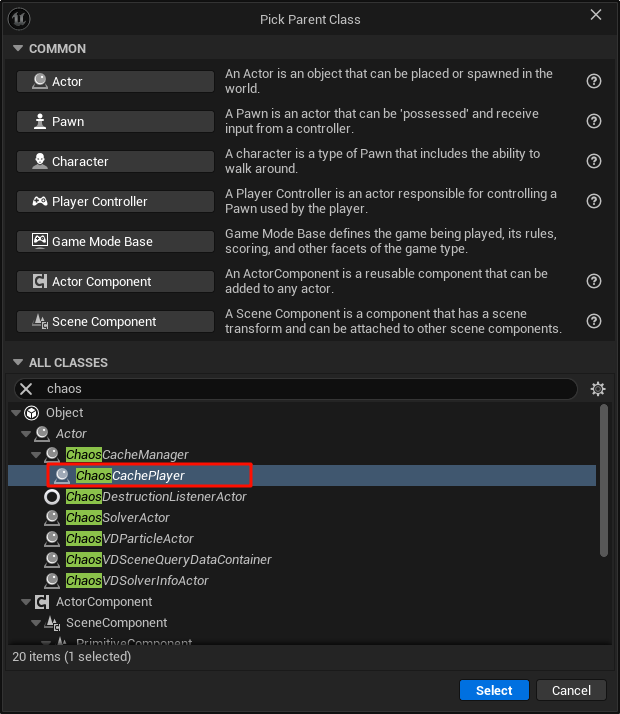Open help for the Actor class
Viewport: 620px width, 714px height.
[x=594, y=81]
